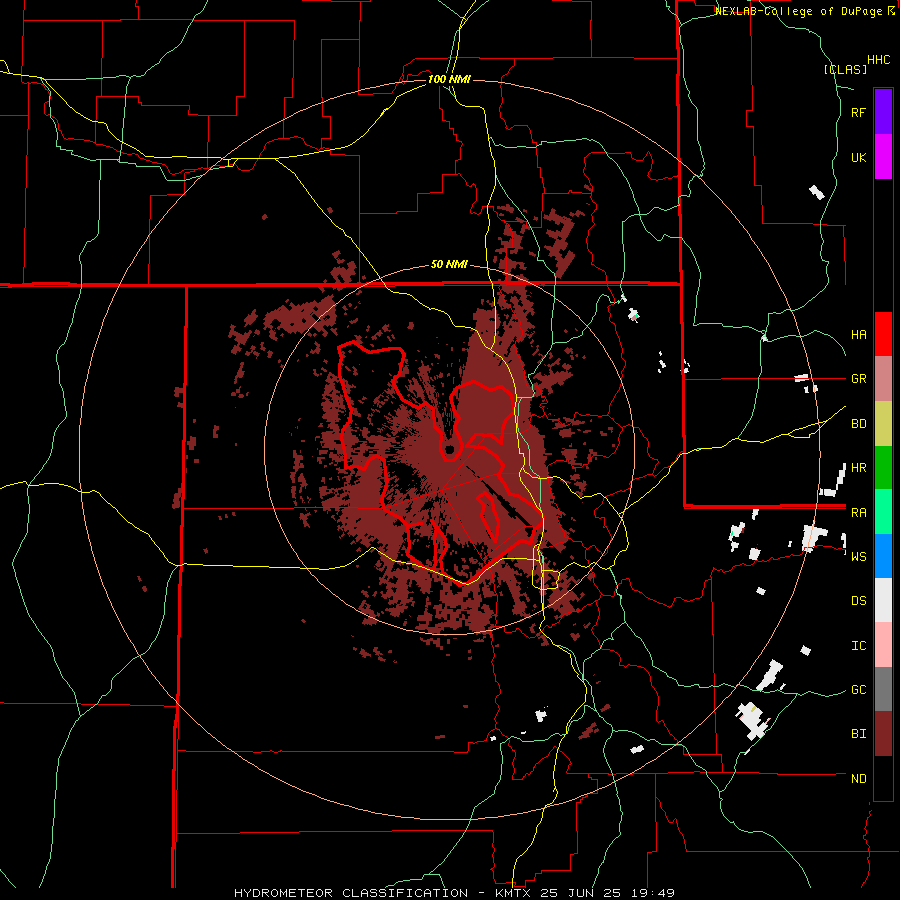Click the 'WS' legend label
Screen dimensions: 900x900
858,557
